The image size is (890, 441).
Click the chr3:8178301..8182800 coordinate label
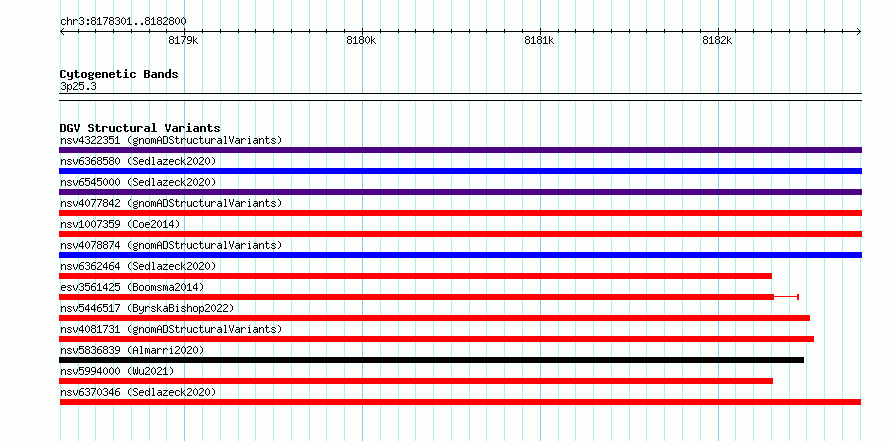123,22
